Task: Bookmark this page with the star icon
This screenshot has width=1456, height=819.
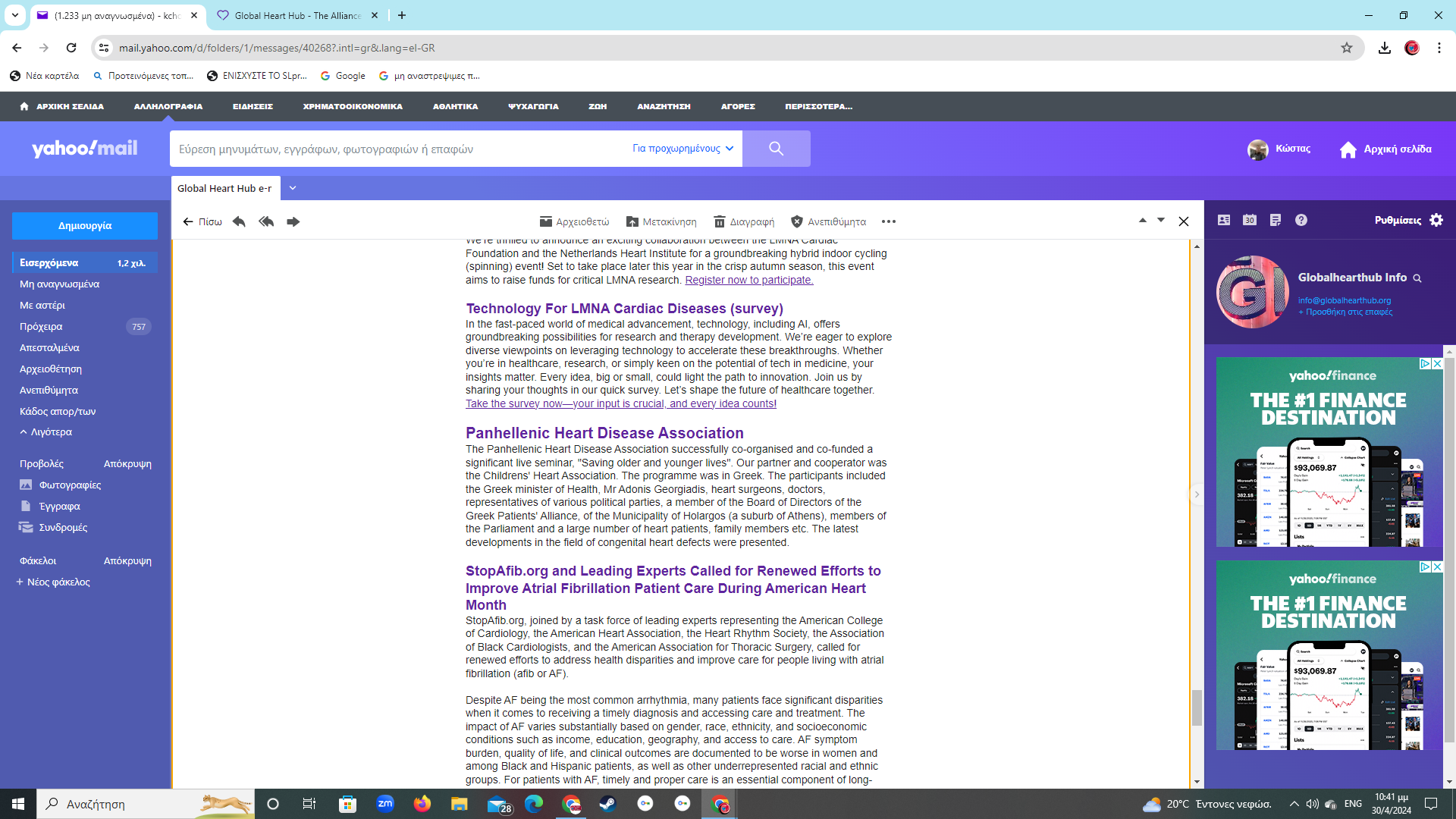Action: [1346, 48]
